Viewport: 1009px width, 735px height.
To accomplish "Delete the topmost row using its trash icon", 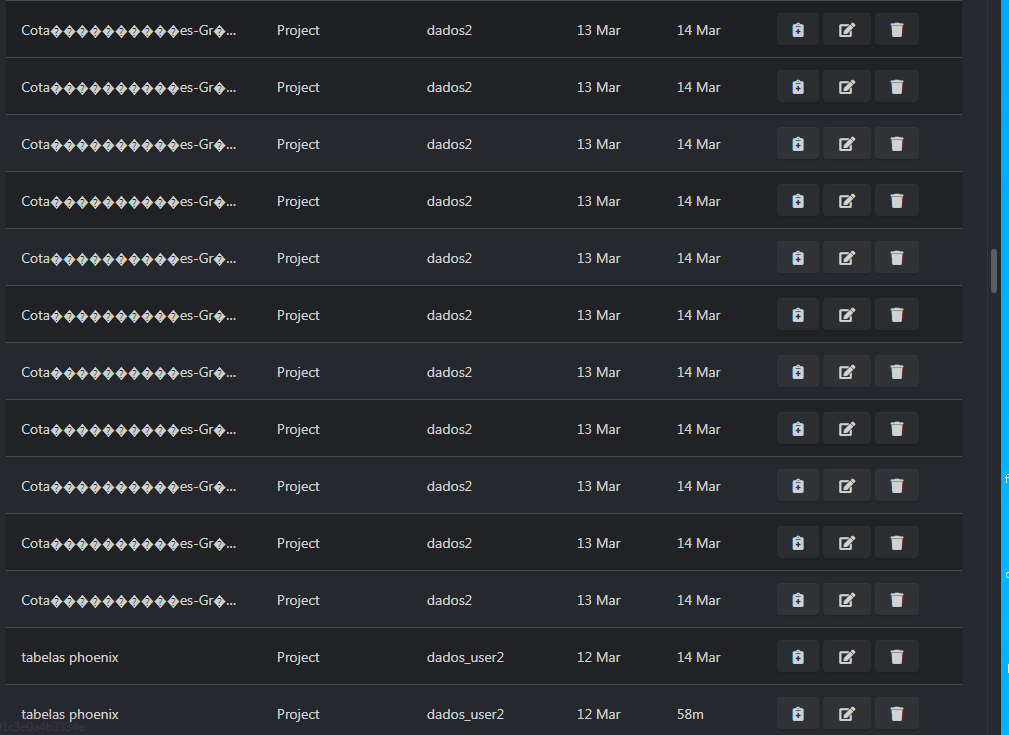I will 896,30.
